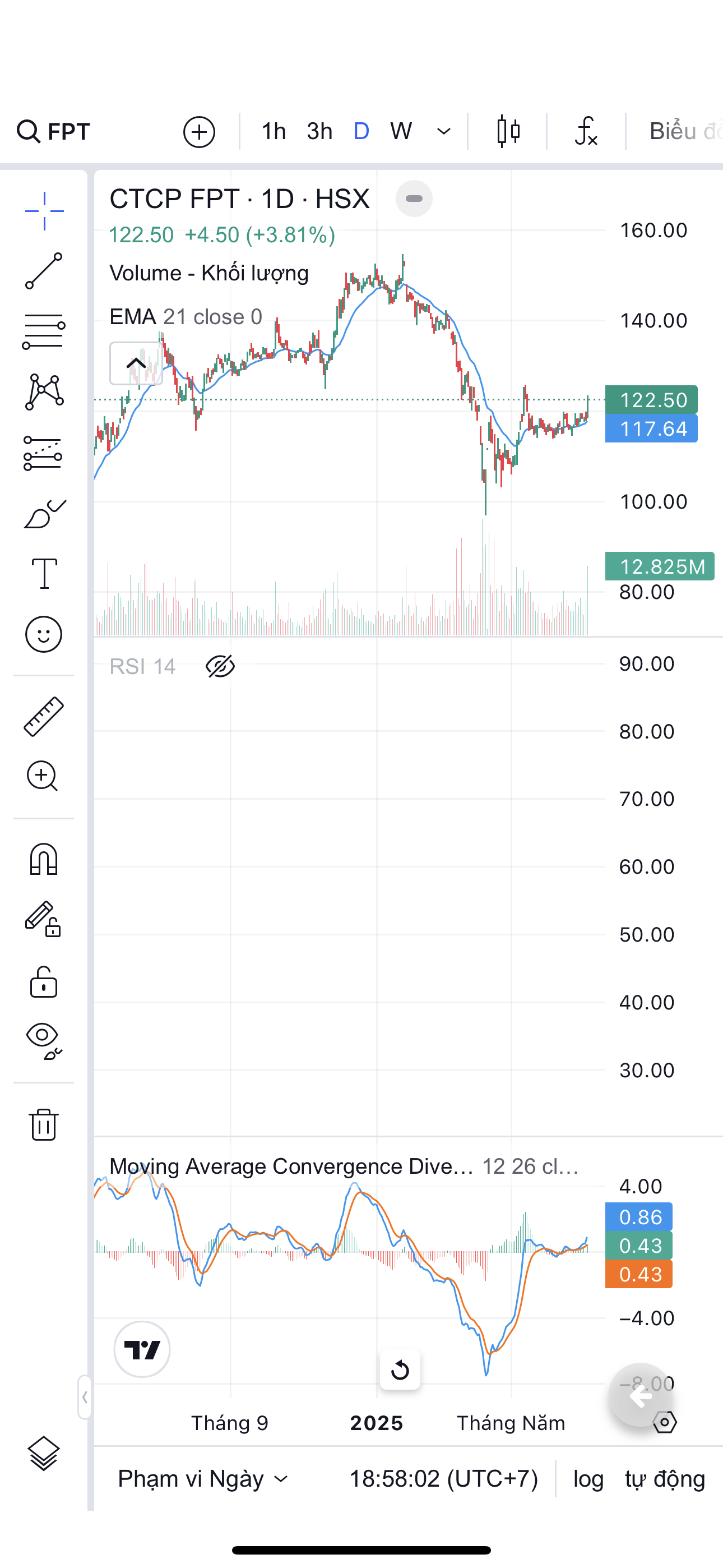The height and width of the screenshot is (1568, 723).
Task: Open the emoji sticker picker
Action: 44,634
